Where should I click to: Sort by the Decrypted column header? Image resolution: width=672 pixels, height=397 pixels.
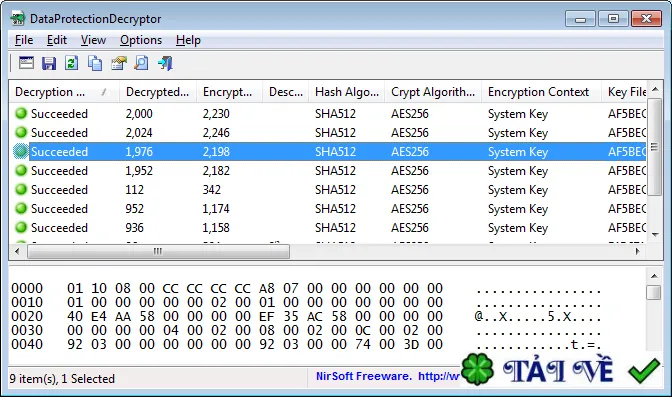point(158,92)
